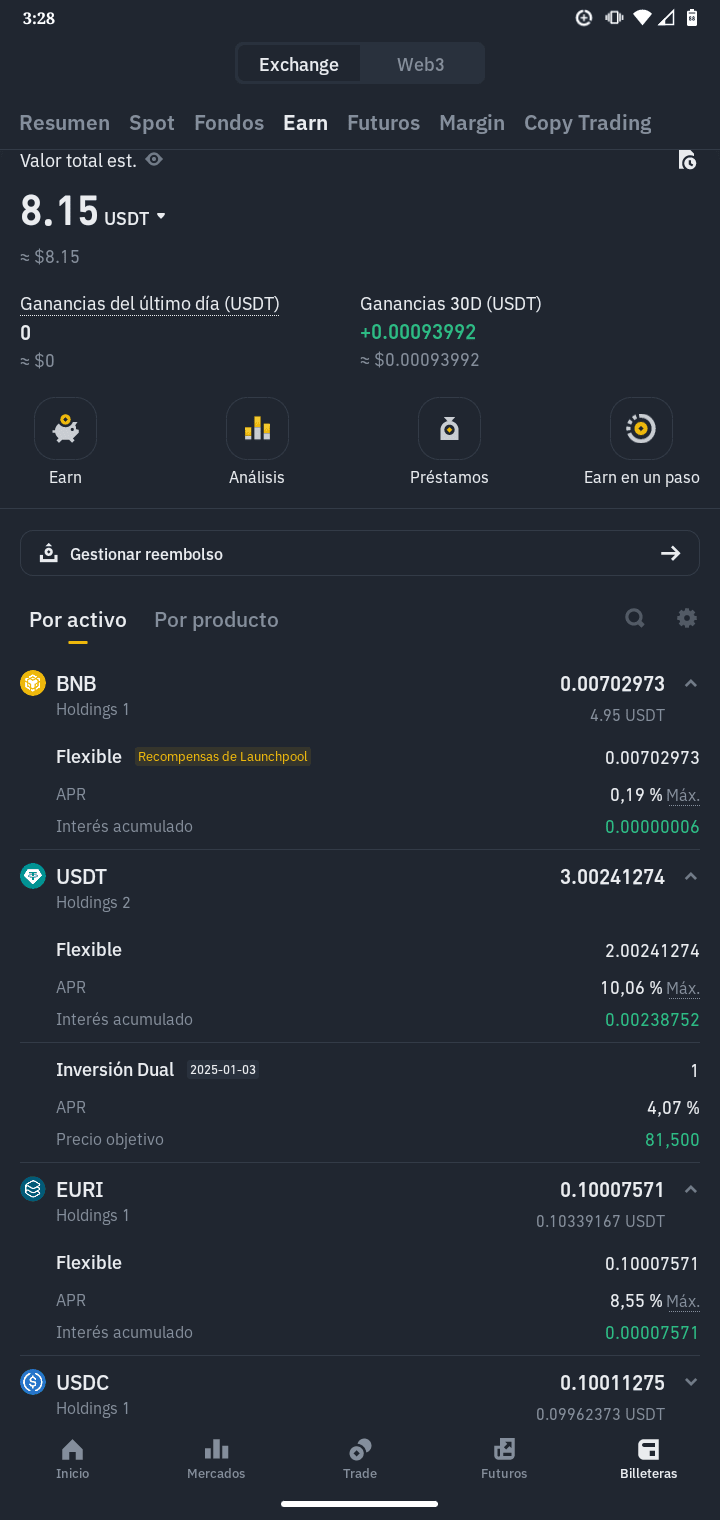Open the Análisis chart icon
The image size is (720, 1520).
257,429
